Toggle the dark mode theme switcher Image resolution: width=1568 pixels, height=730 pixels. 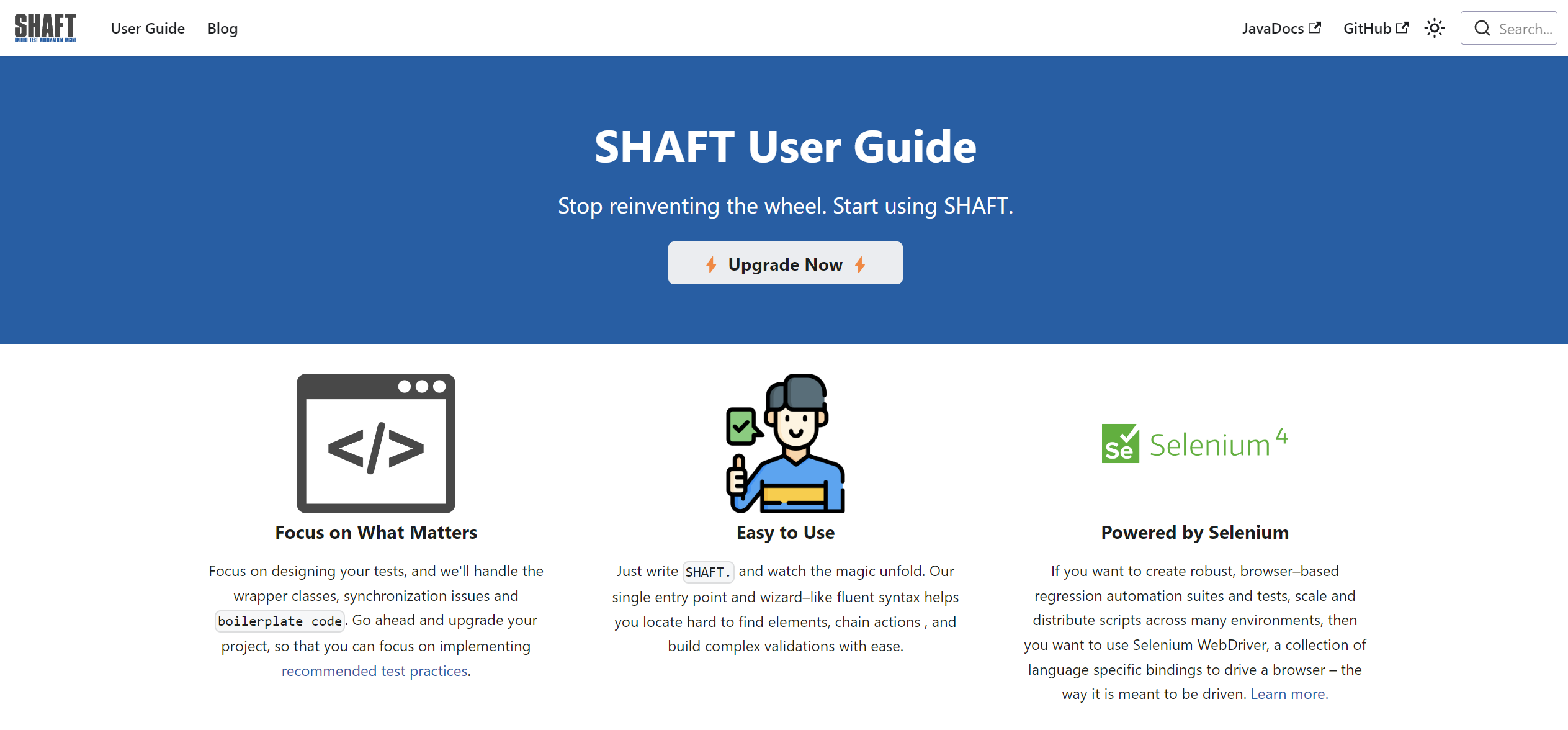(1436, 28)
